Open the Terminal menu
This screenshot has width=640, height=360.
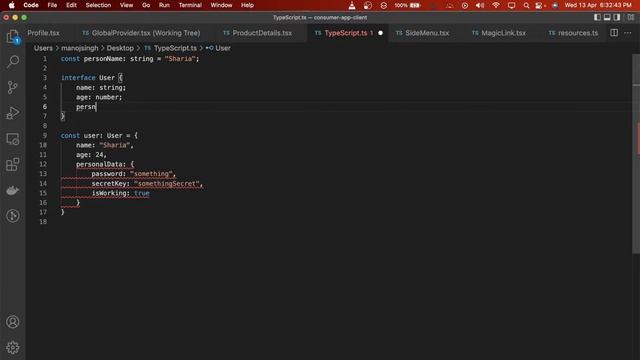pyautogui.click(x=190, y=5)
